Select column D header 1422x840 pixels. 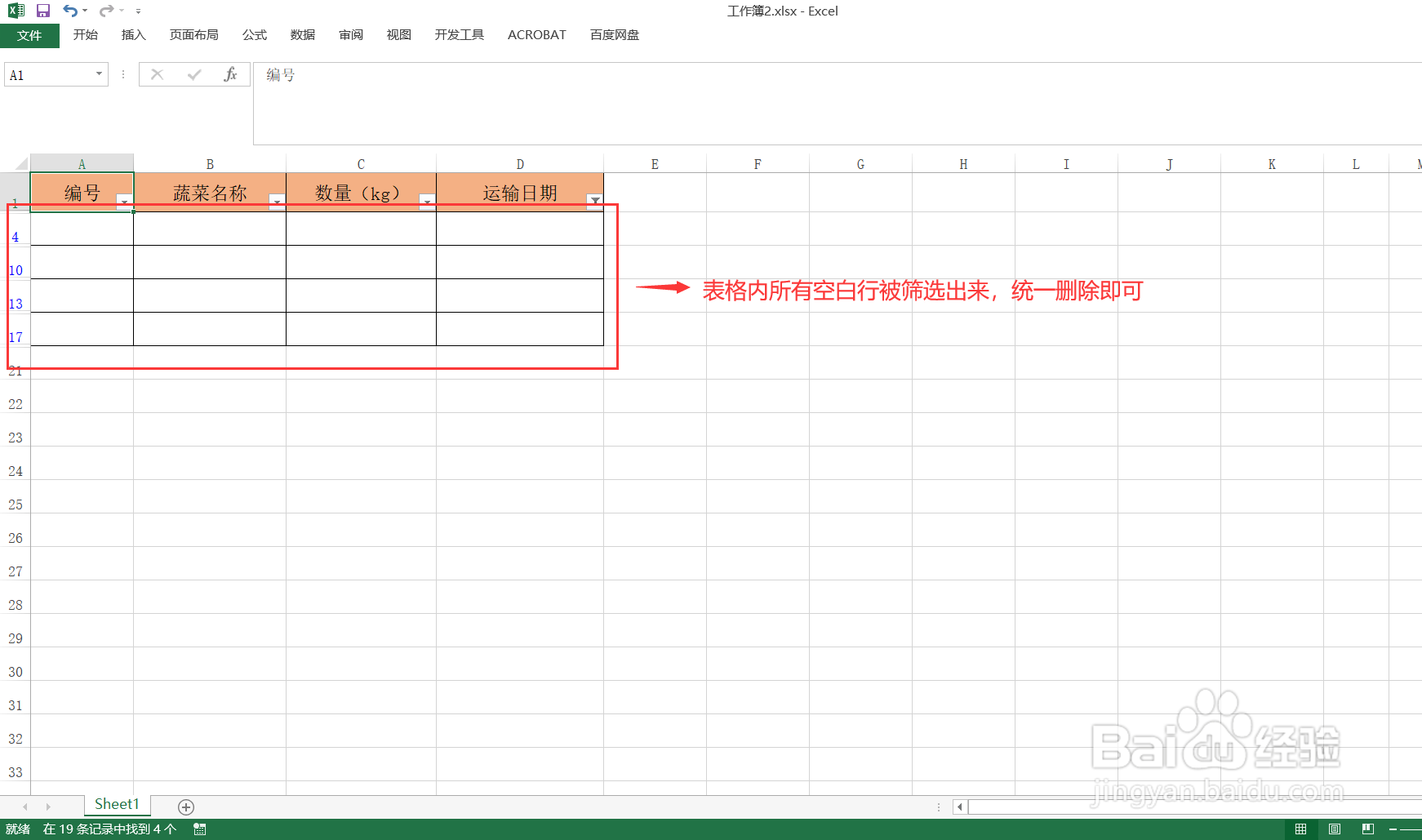pyautogui.click(x=520, y=164)
